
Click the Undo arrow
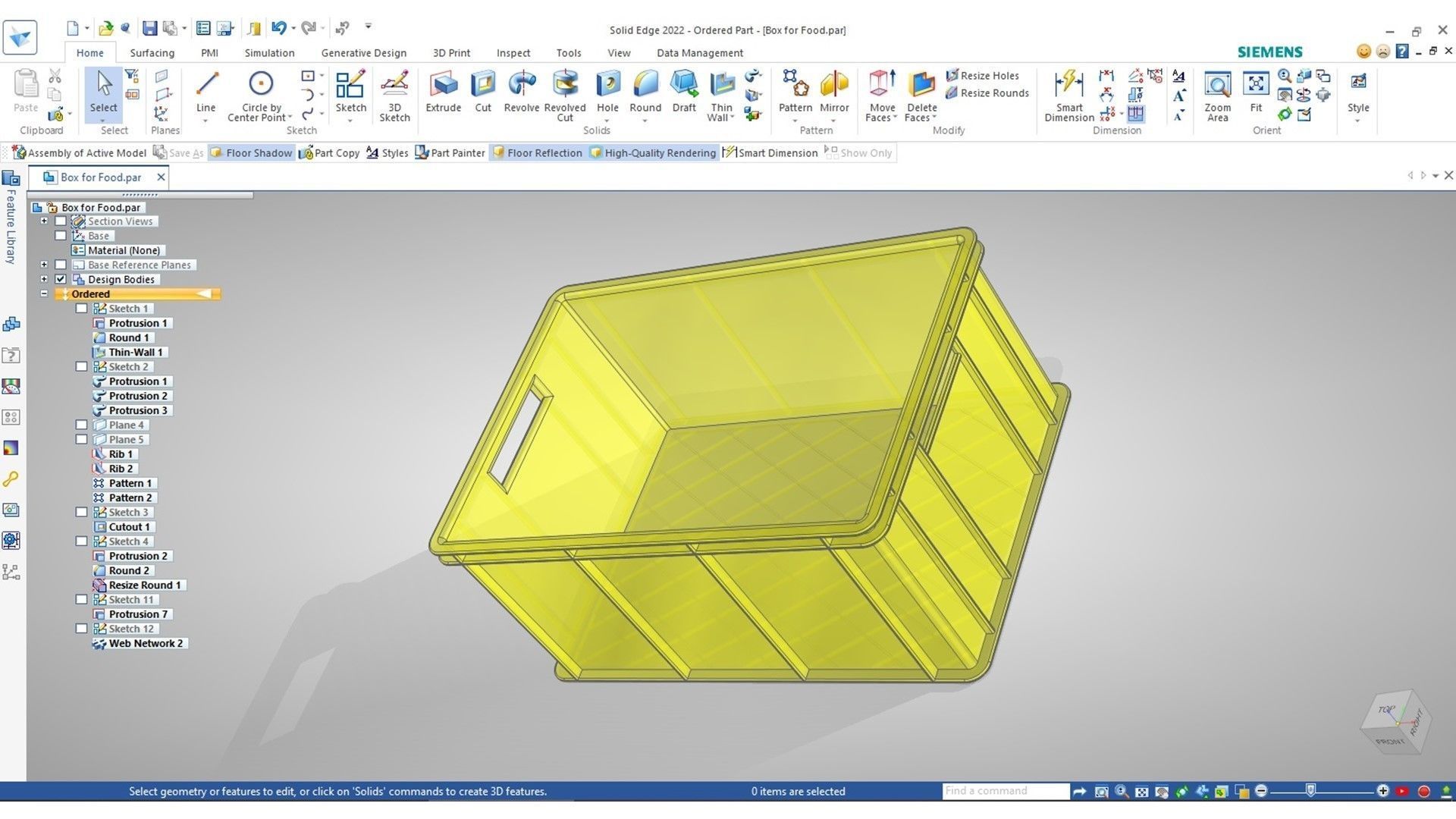[x=278, y=29]
